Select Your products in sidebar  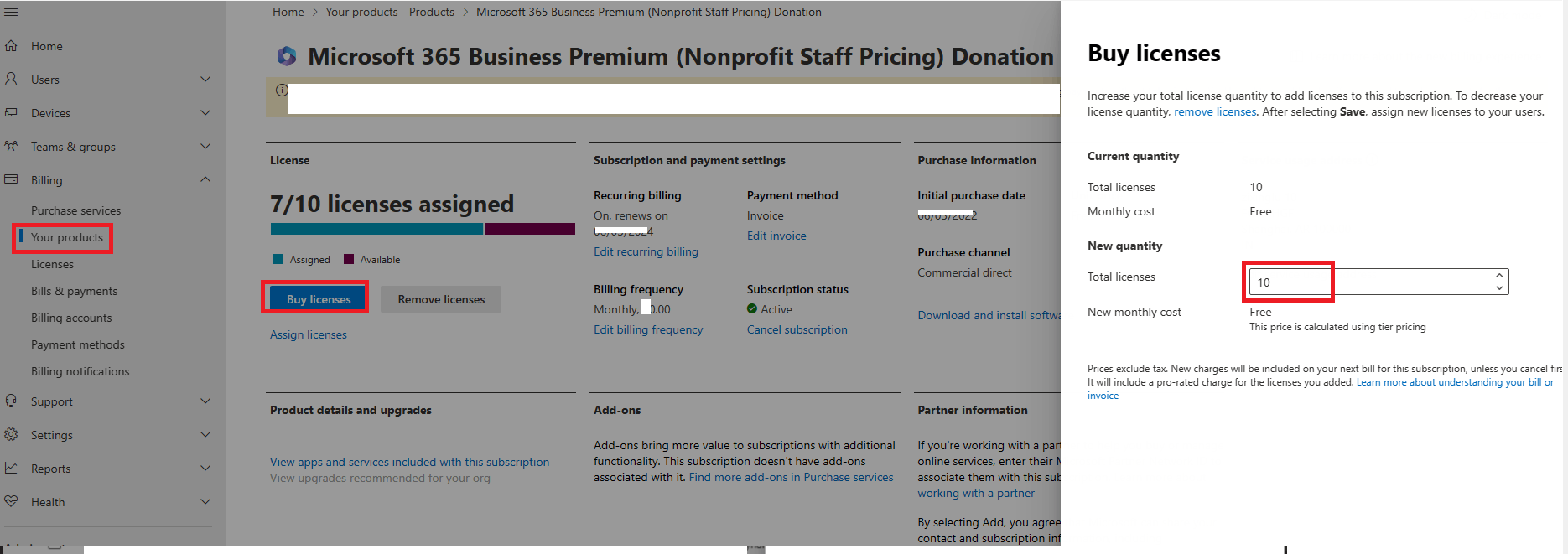pos(67,237)
